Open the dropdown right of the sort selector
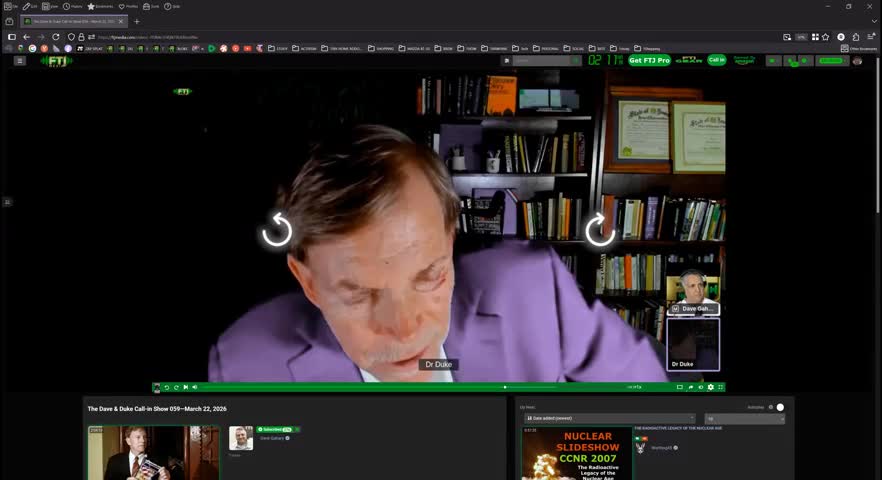 (744, 418)
